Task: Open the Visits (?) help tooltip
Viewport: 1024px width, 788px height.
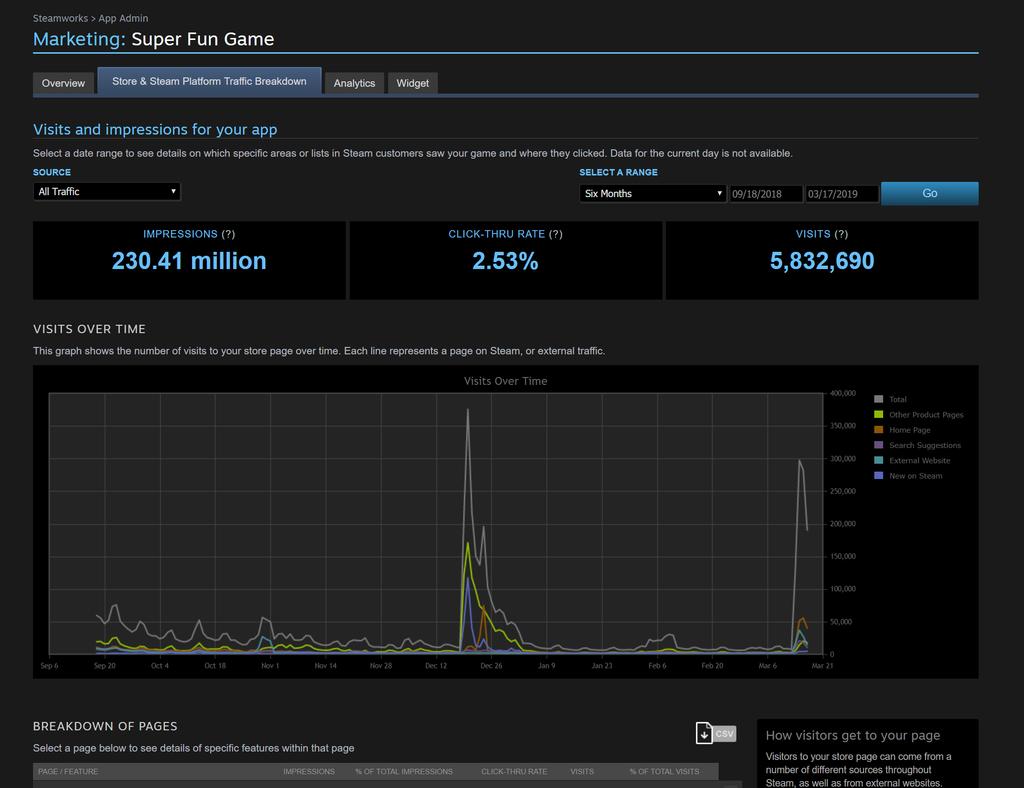Action: (840, 234)
